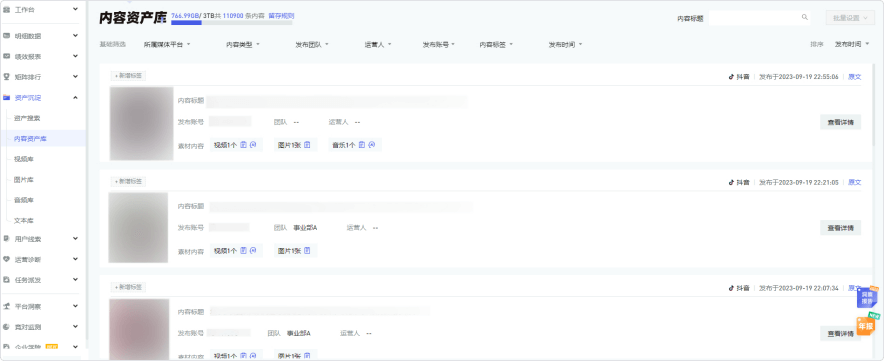Viewport: 884px width, 361px height.
Task: Click the 竞对监测 sidebar icon
Action: [x=7, y=327]
